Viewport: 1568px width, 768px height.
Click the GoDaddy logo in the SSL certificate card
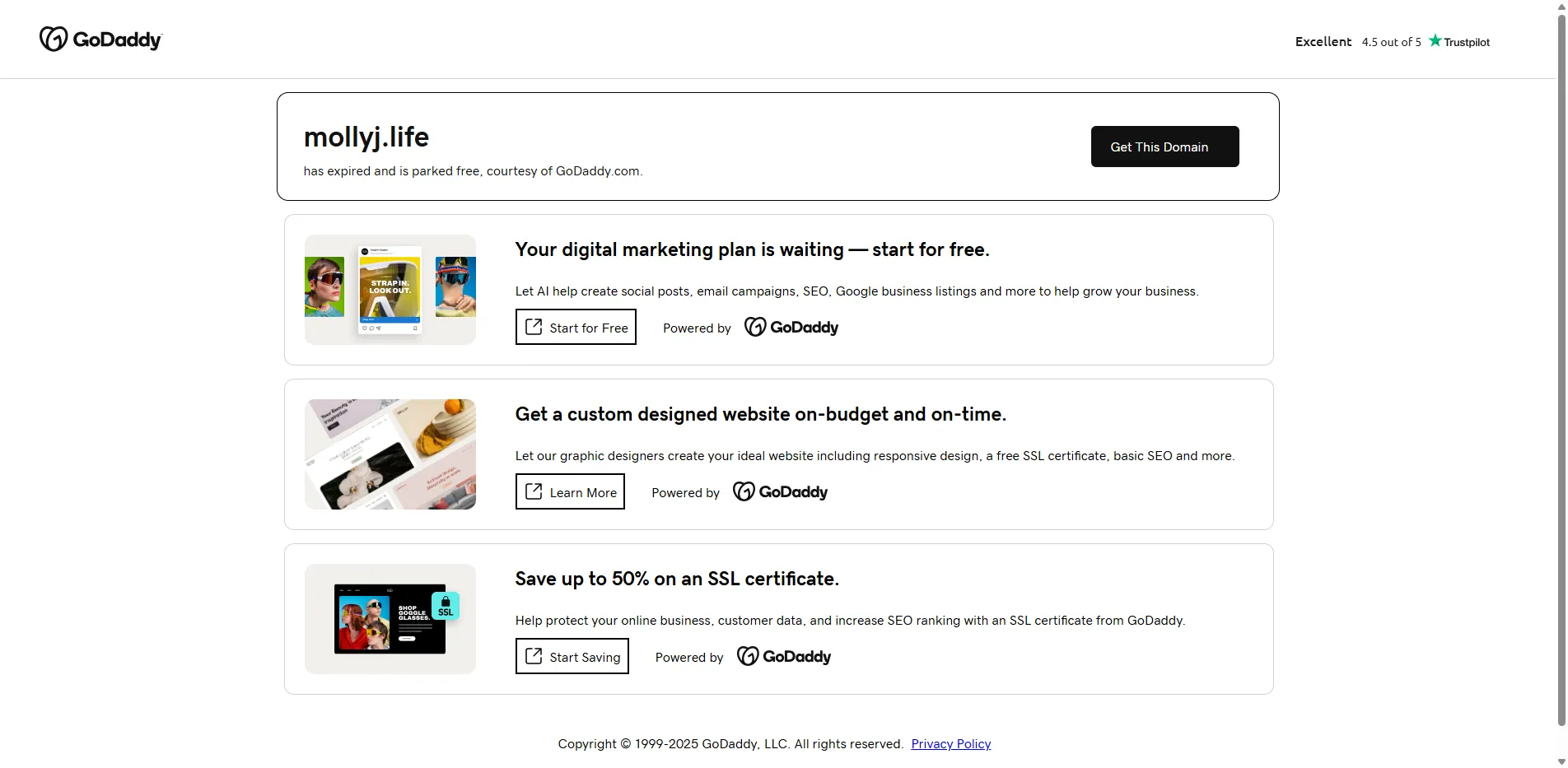click(783, 657)
